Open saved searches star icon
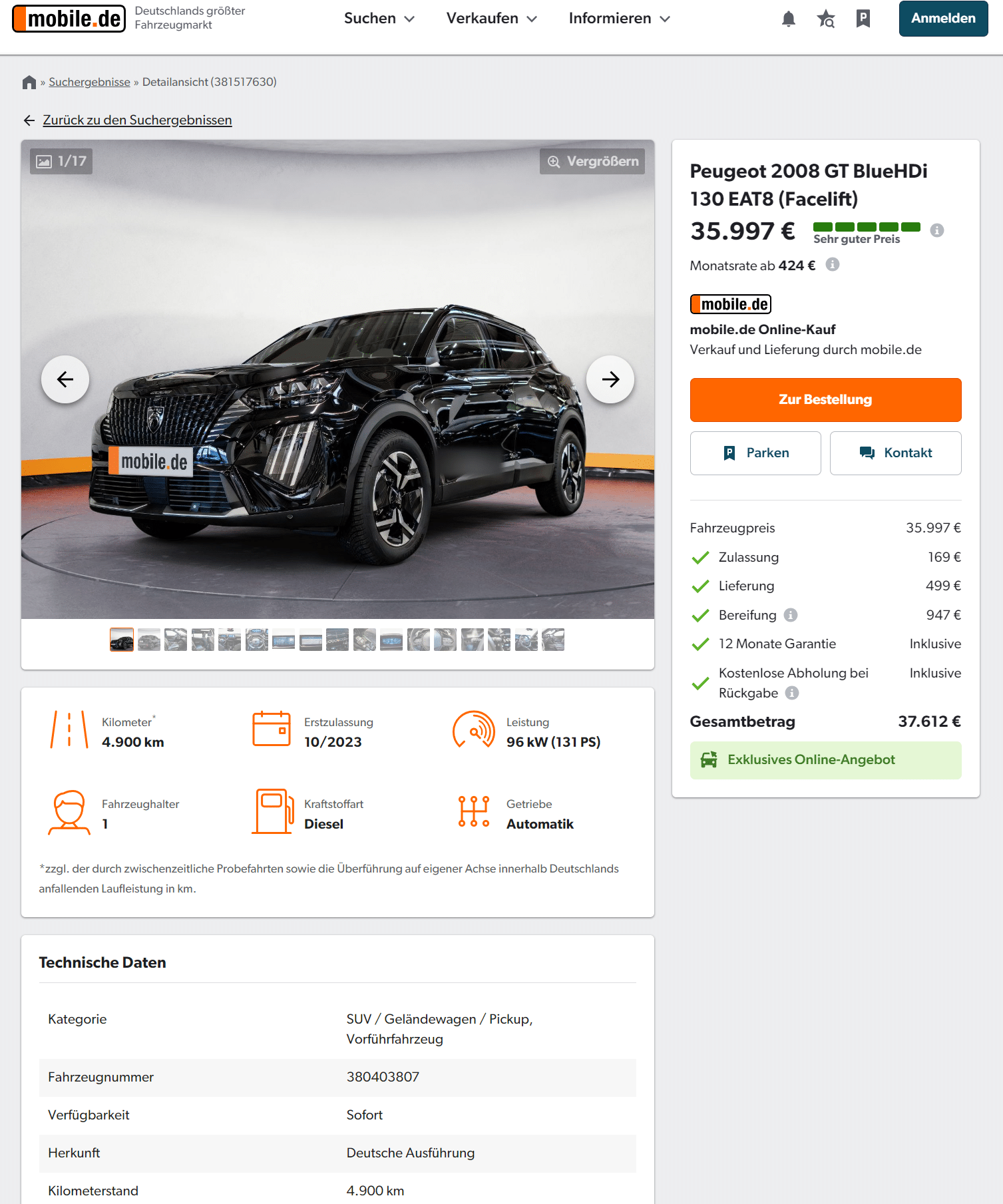Image resolution: width=1003 pixels, height=1204 pixels. tap(826, 19)
